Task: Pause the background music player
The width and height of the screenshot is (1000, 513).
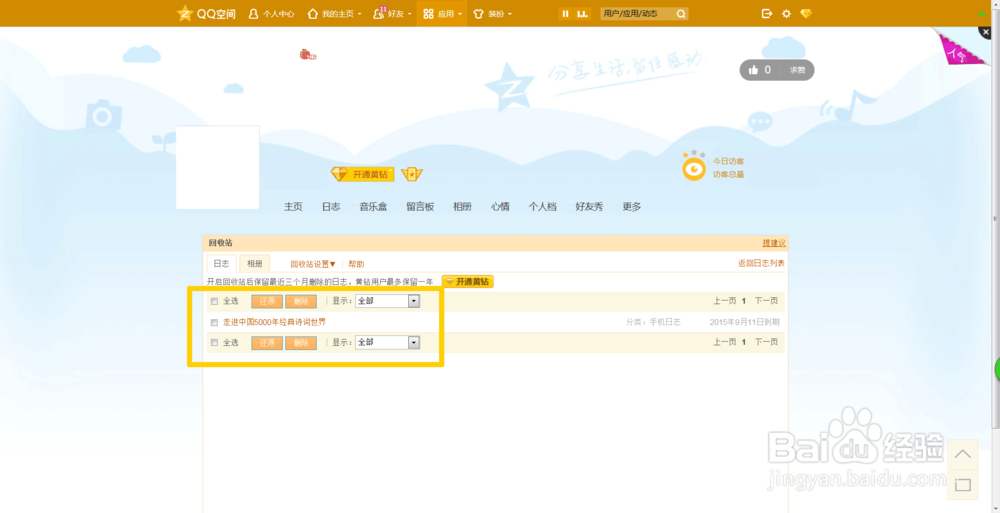Action: click(x=565, y=13)
